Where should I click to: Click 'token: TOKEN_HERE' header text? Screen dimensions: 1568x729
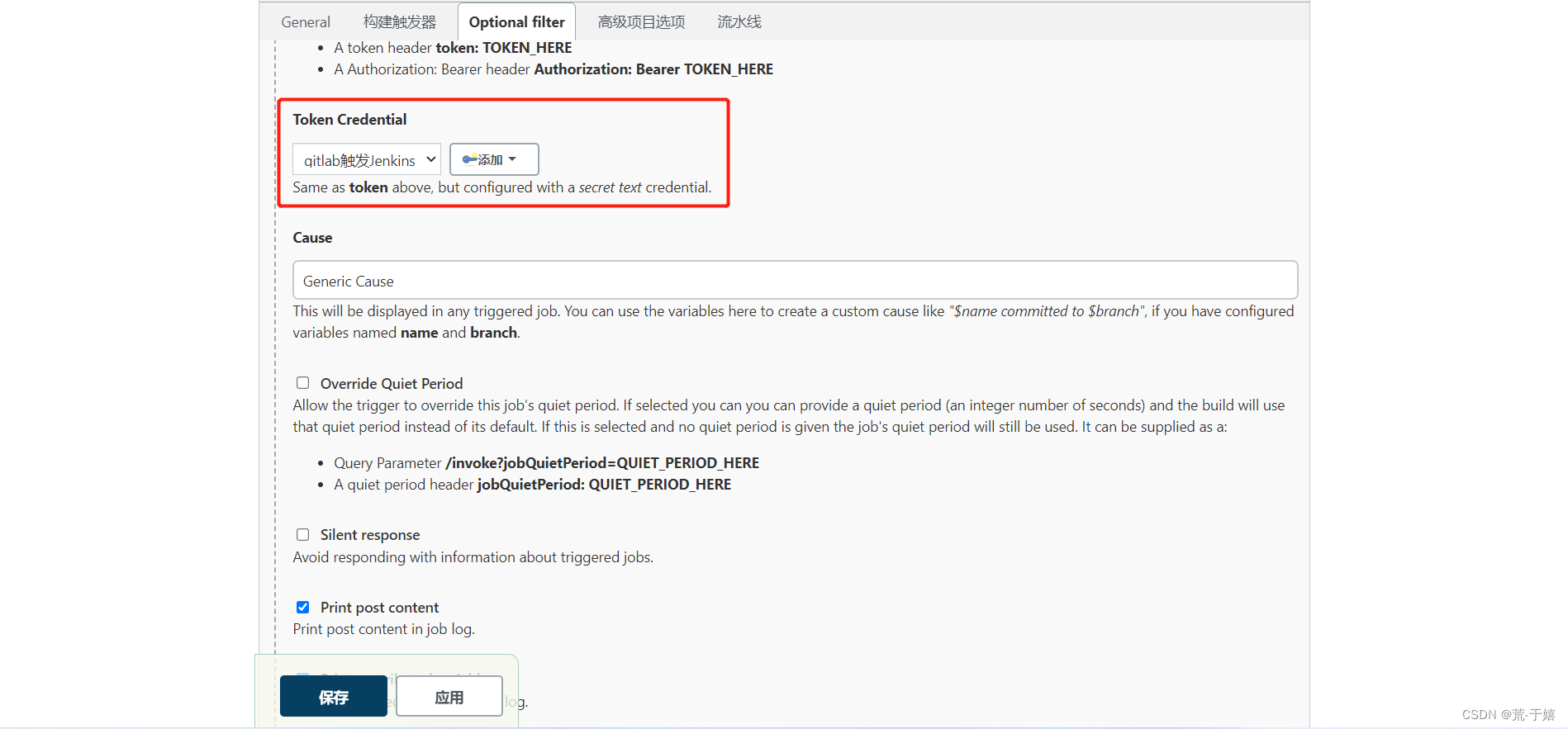[504, 48]
